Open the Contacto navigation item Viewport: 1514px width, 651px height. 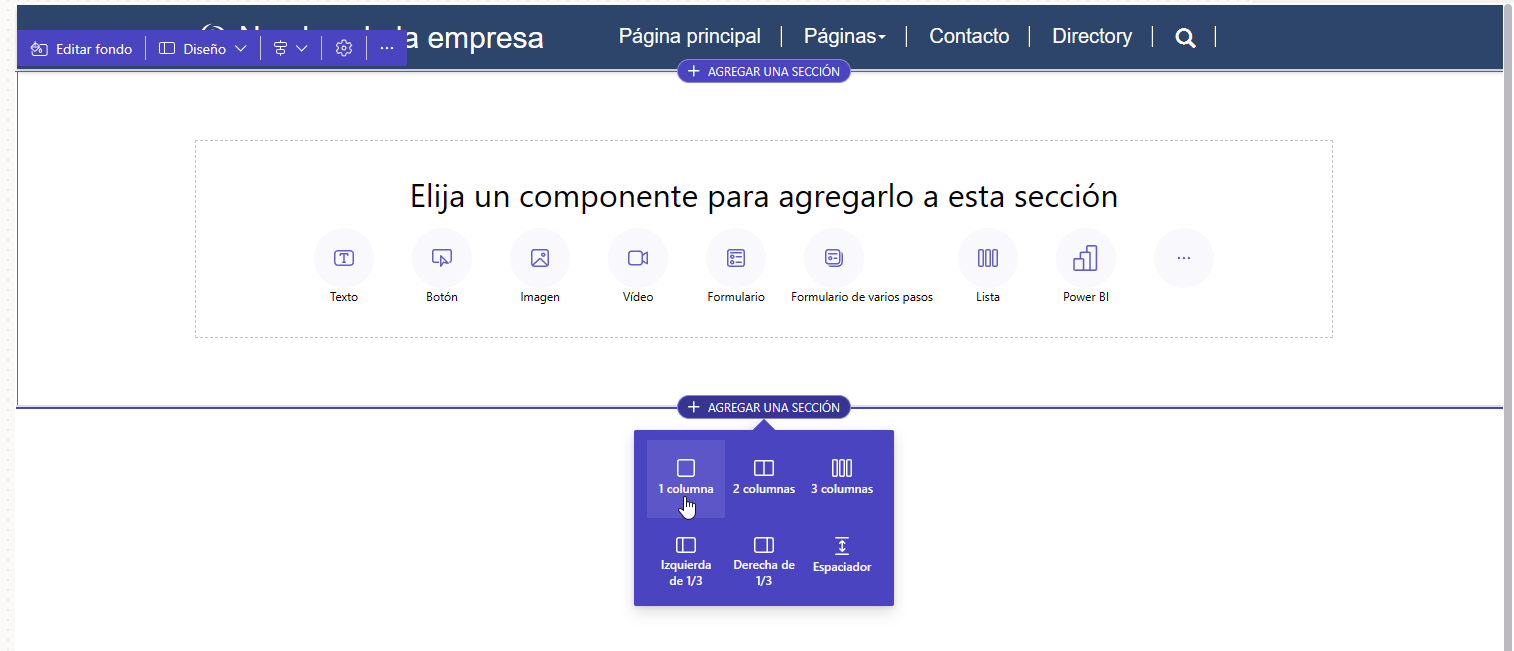tap(968, 36)
